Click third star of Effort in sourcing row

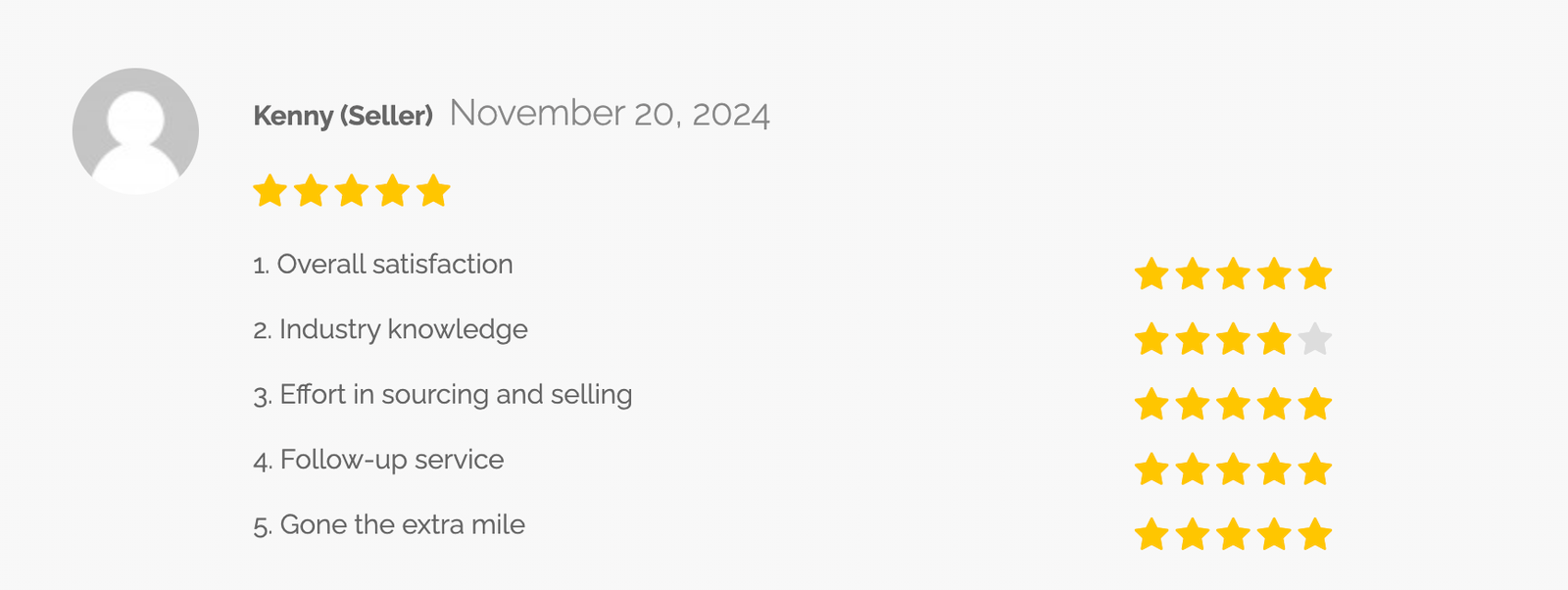[x=1233, y=405]
